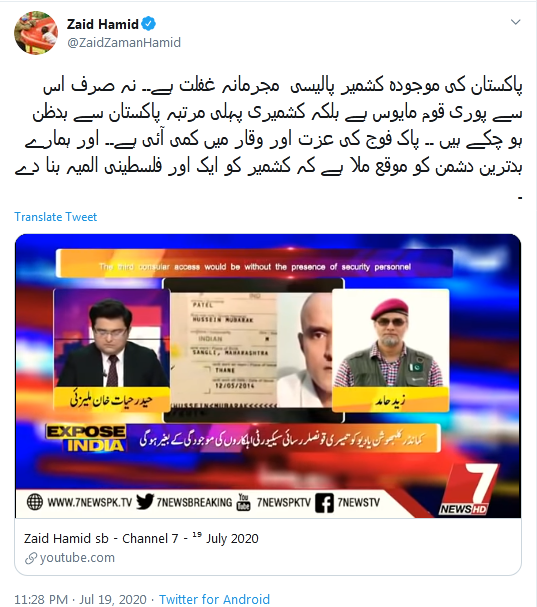This screenshot has height=607, width=537.
Task: Click the Twitter for Android source link
Action: (214, 599)
